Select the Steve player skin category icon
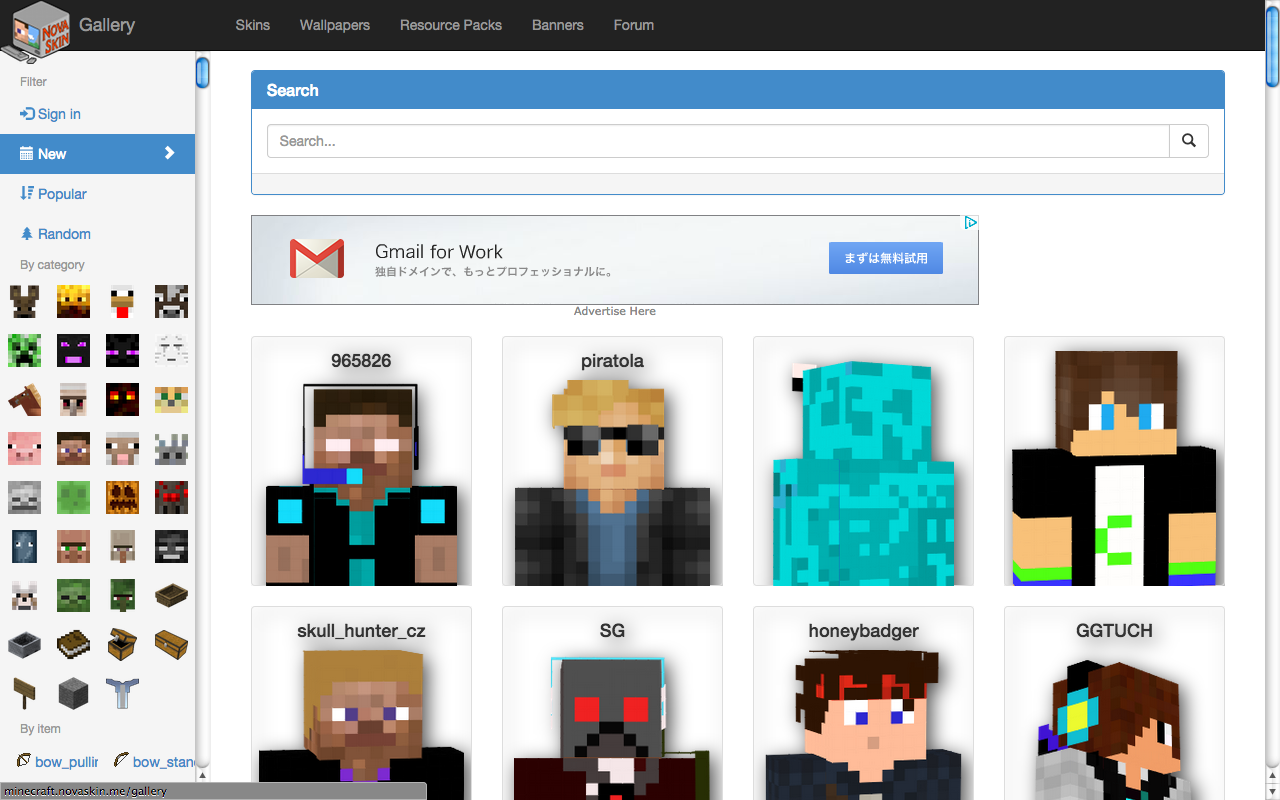The height and width of the screenshot is (800, 1280). [73, 448]
